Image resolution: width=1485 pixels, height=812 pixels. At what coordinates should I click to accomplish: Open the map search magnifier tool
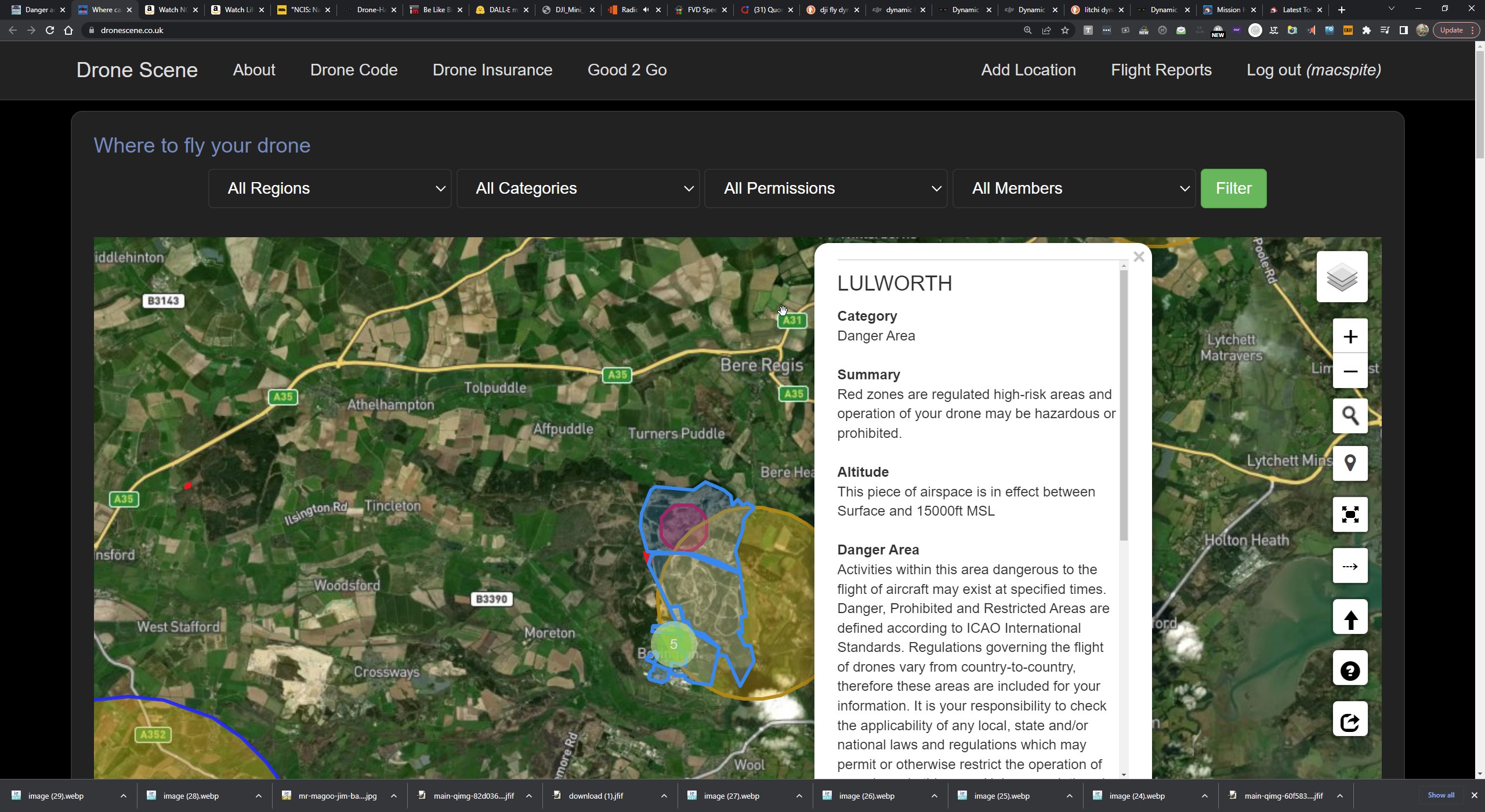tap(1350, 416)
